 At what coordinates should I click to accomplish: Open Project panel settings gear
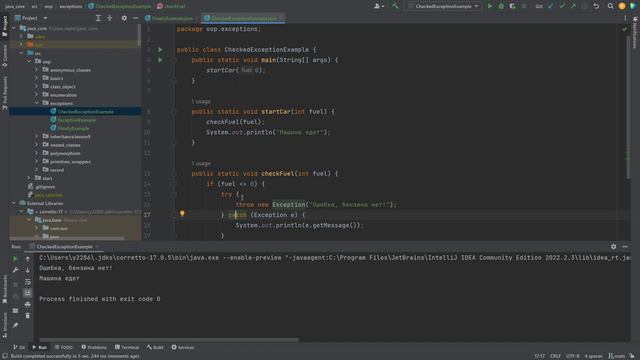[124, 18]
